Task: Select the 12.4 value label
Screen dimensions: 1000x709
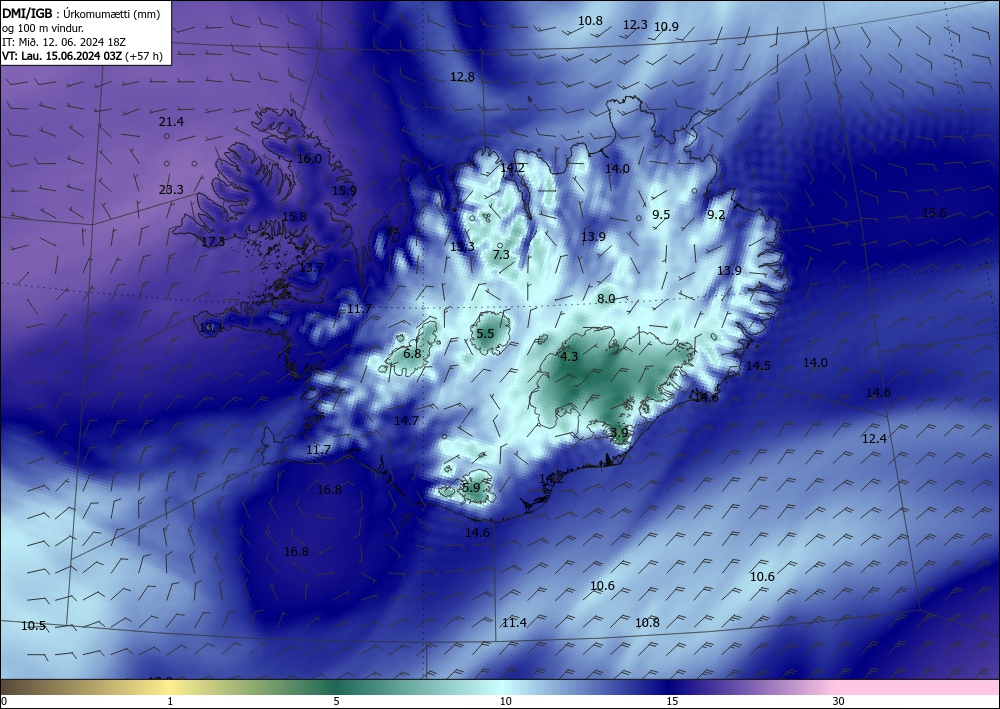Action: (x=874, y=438)
